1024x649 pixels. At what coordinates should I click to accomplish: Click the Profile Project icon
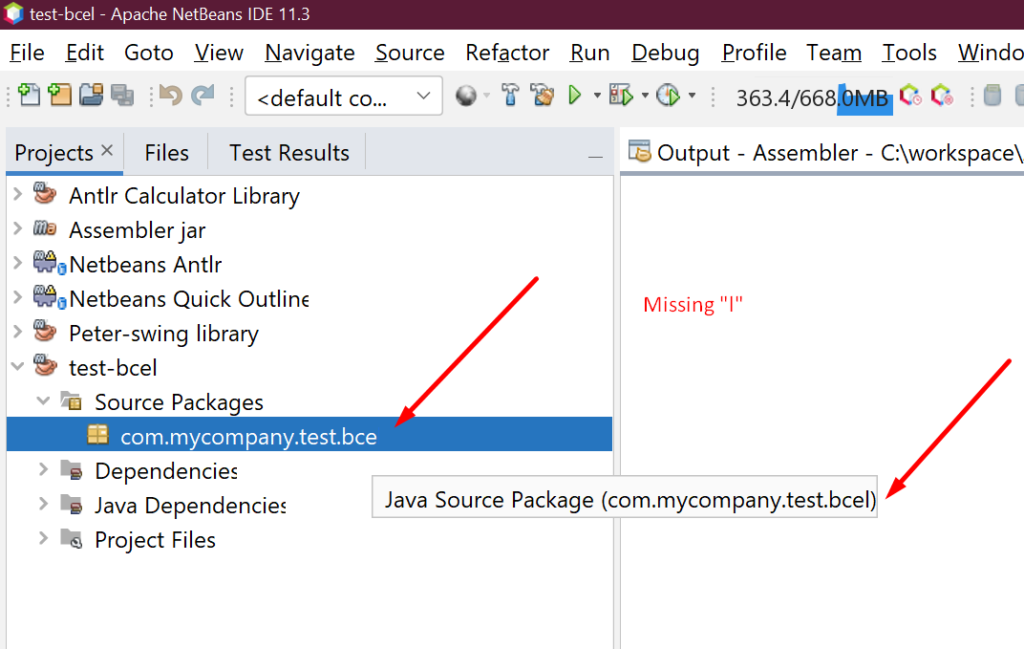pyautogui.click(x=668, y=96)
